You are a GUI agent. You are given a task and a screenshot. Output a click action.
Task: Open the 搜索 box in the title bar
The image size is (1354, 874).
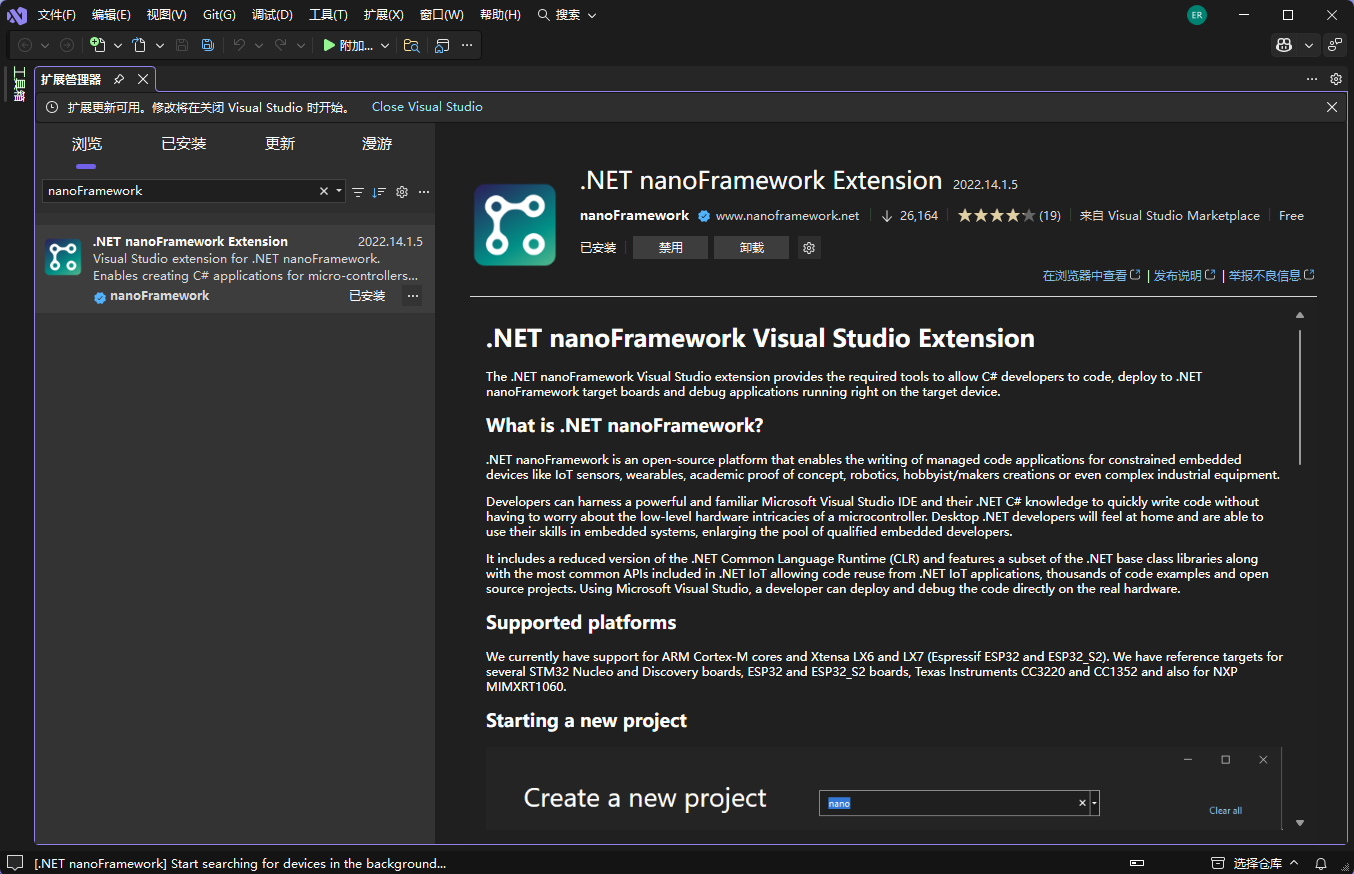click(567, 15)
